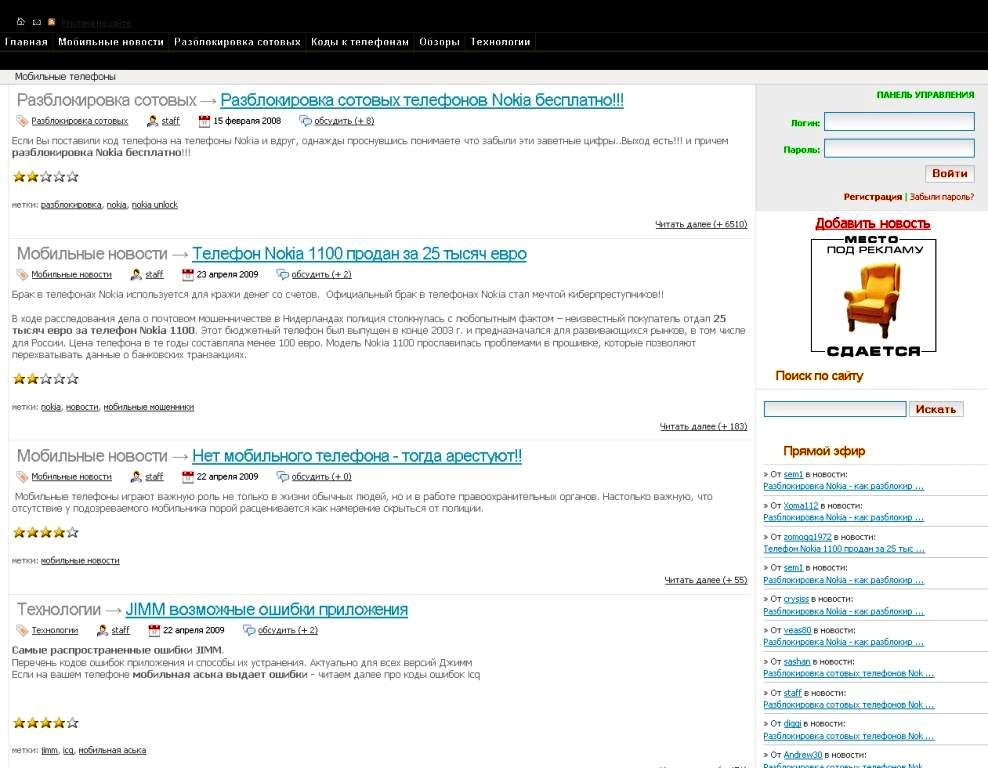This screenshot has width=988, height=768.
Task: Click the comment bubble icon beside 'обсудить (+ 8)'
Action: coord(306,121)
